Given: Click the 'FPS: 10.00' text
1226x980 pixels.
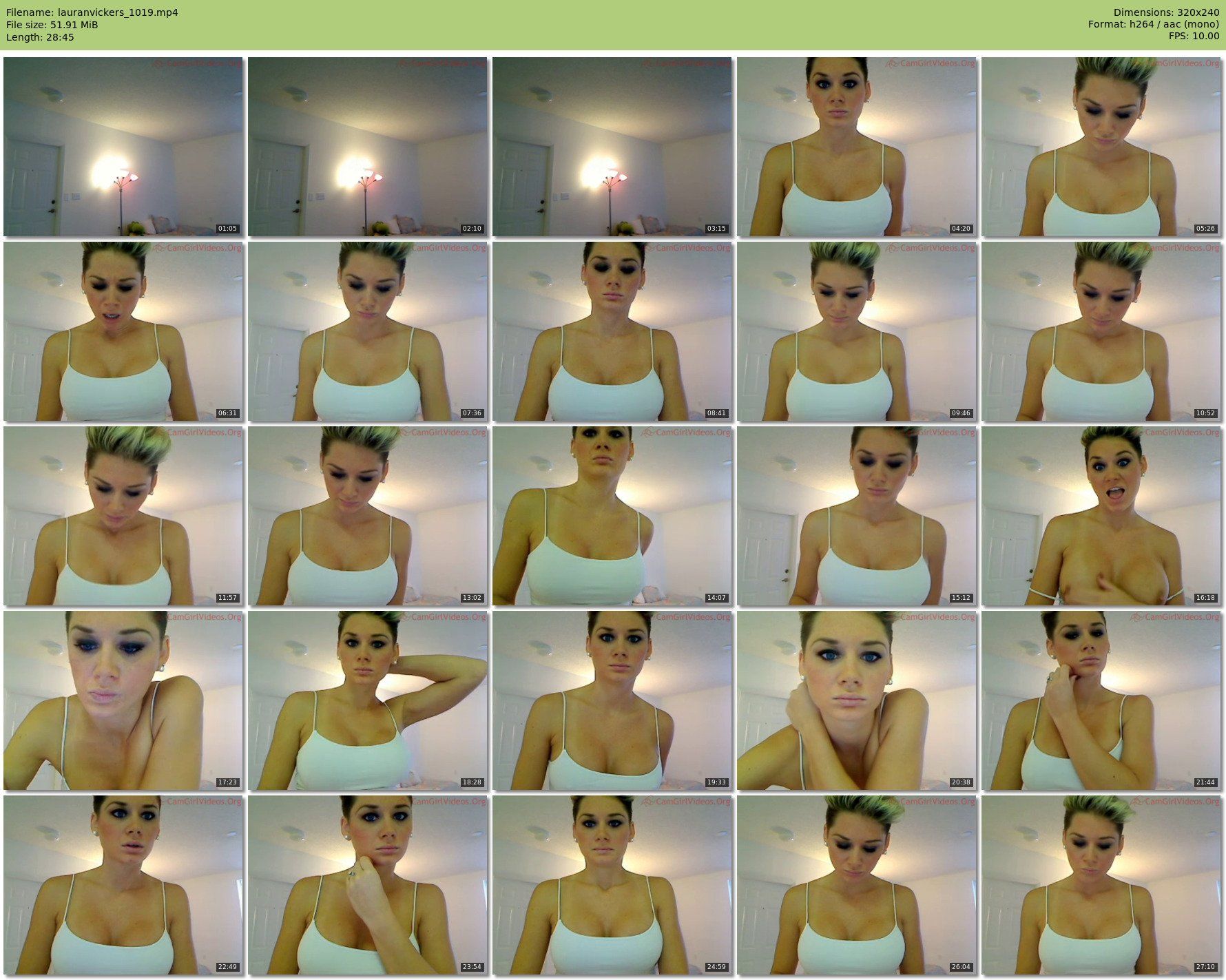Looking at the screenshot, I should pos(1194,37).
